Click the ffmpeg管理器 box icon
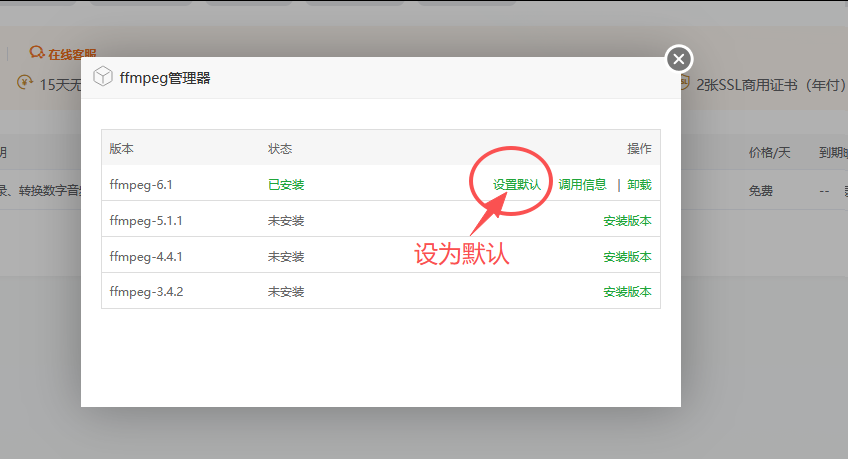 [x=102, y=77]
